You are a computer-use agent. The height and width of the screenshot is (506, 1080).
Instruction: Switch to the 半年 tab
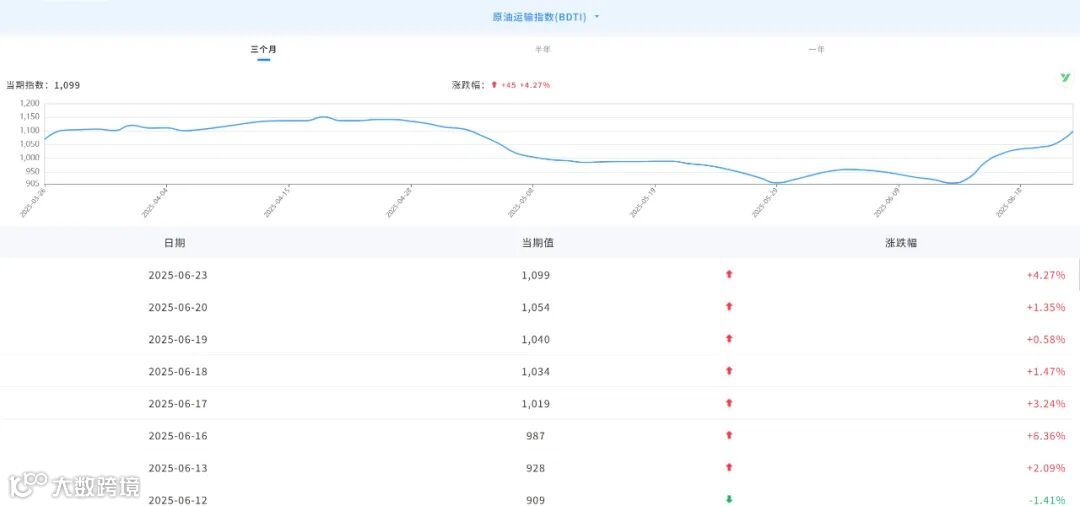[x=543, y=50]
